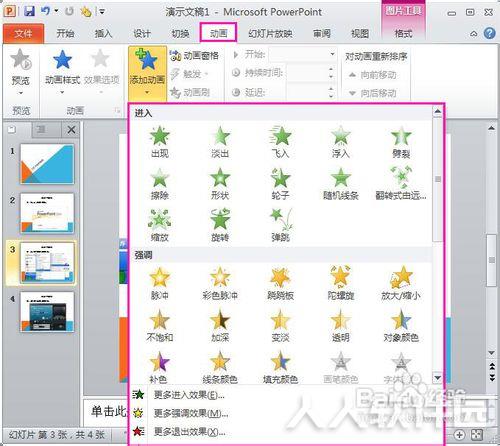Click the animation gallery scroll up arrow
This screenshot has width=500, height=446.
point(438,112)
